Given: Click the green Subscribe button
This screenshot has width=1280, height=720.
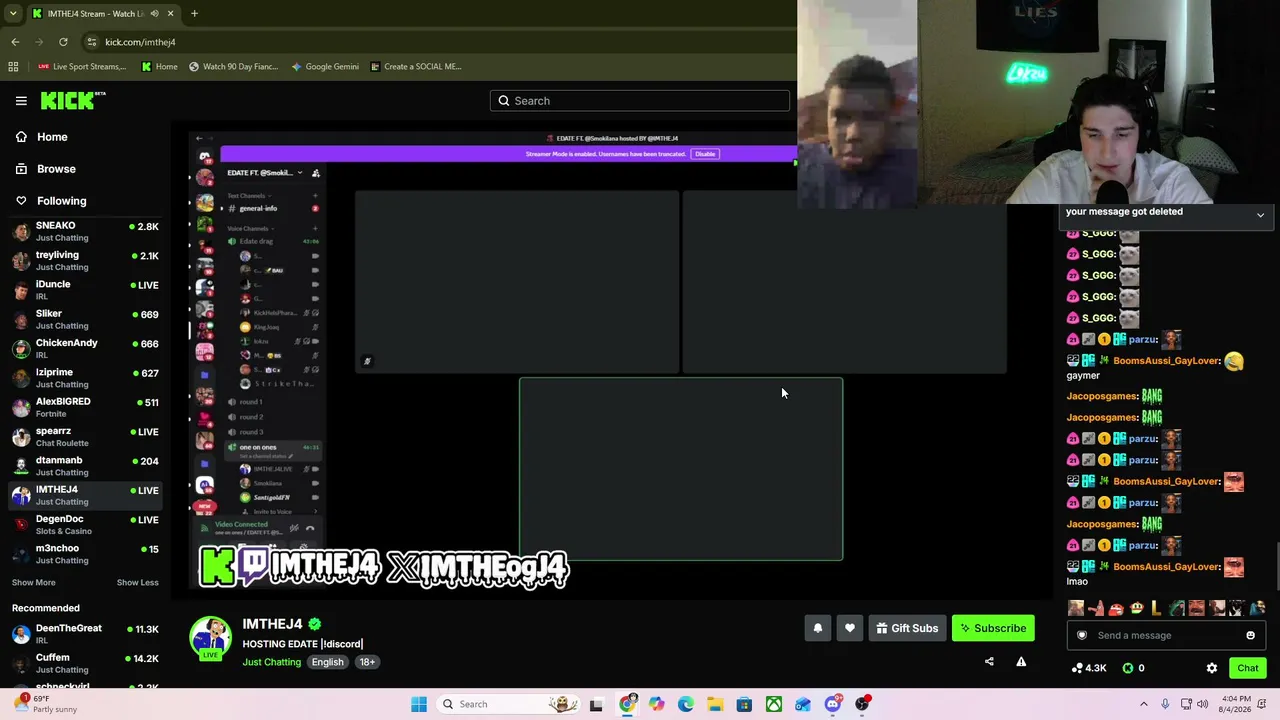Looking at the screenshot, I should click(x=993, y=628).
